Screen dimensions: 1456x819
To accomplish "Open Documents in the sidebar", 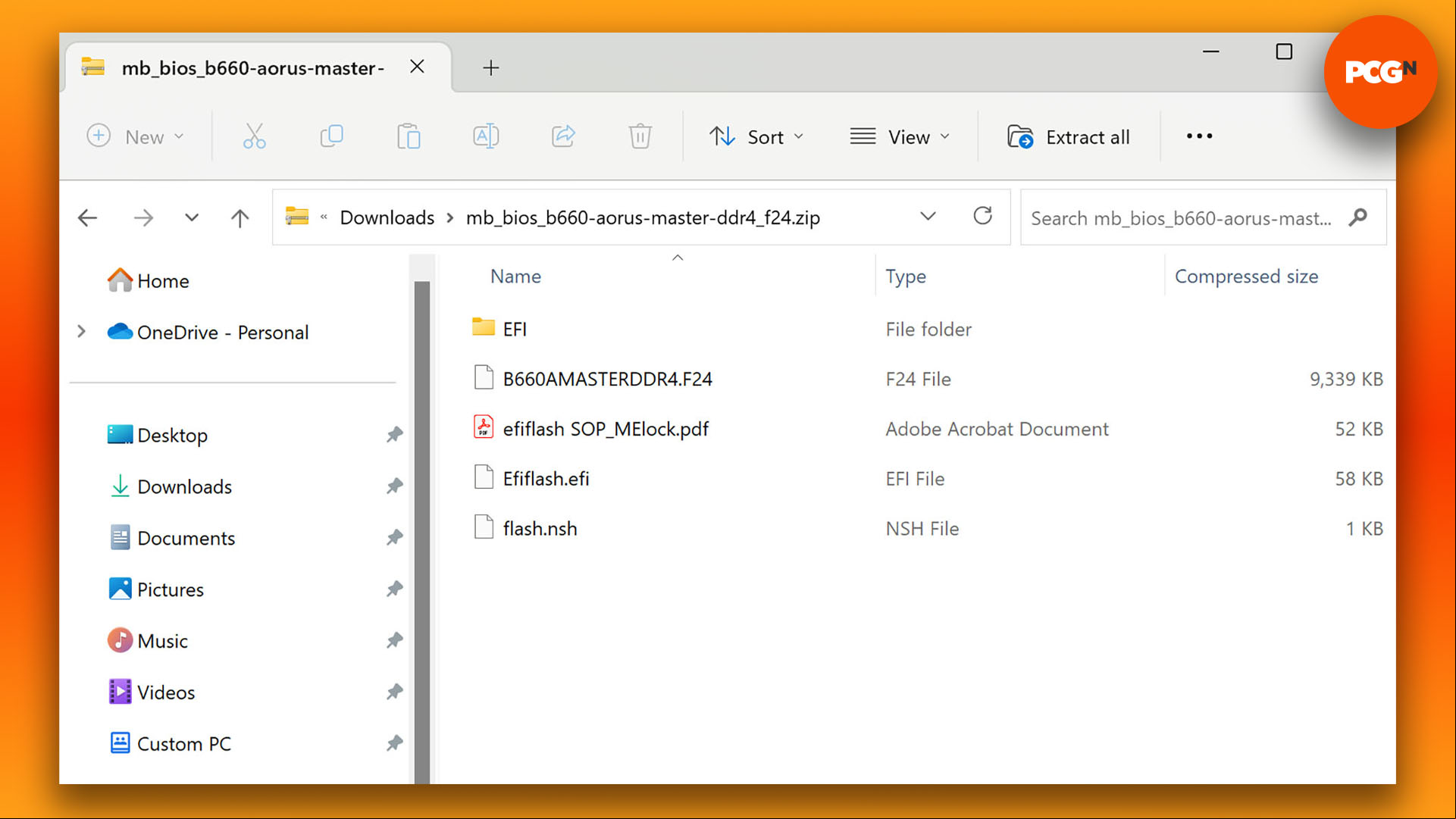I will point(172,538).
